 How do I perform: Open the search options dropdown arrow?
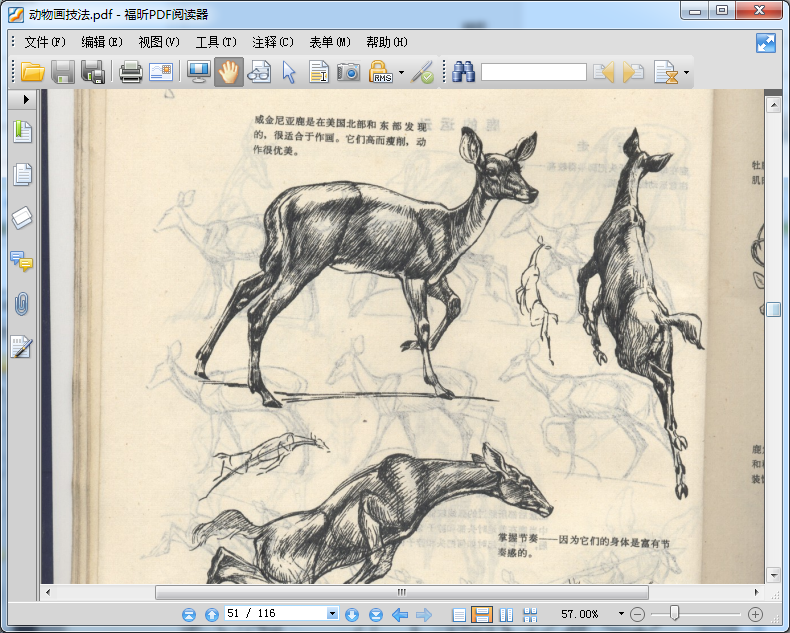tap(686, 73)
